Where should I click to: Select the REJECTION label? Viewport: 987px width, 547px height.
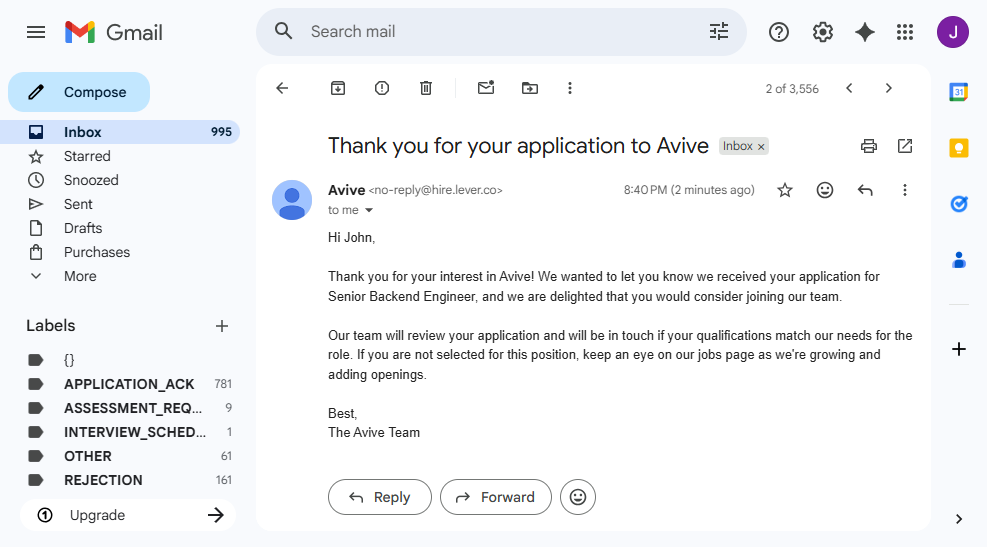point(103,480)
